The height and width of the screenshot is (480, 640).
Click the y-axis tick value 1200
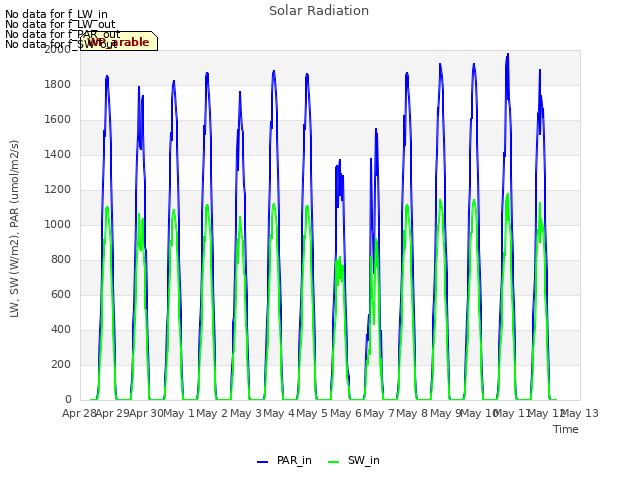coord(58,190)
